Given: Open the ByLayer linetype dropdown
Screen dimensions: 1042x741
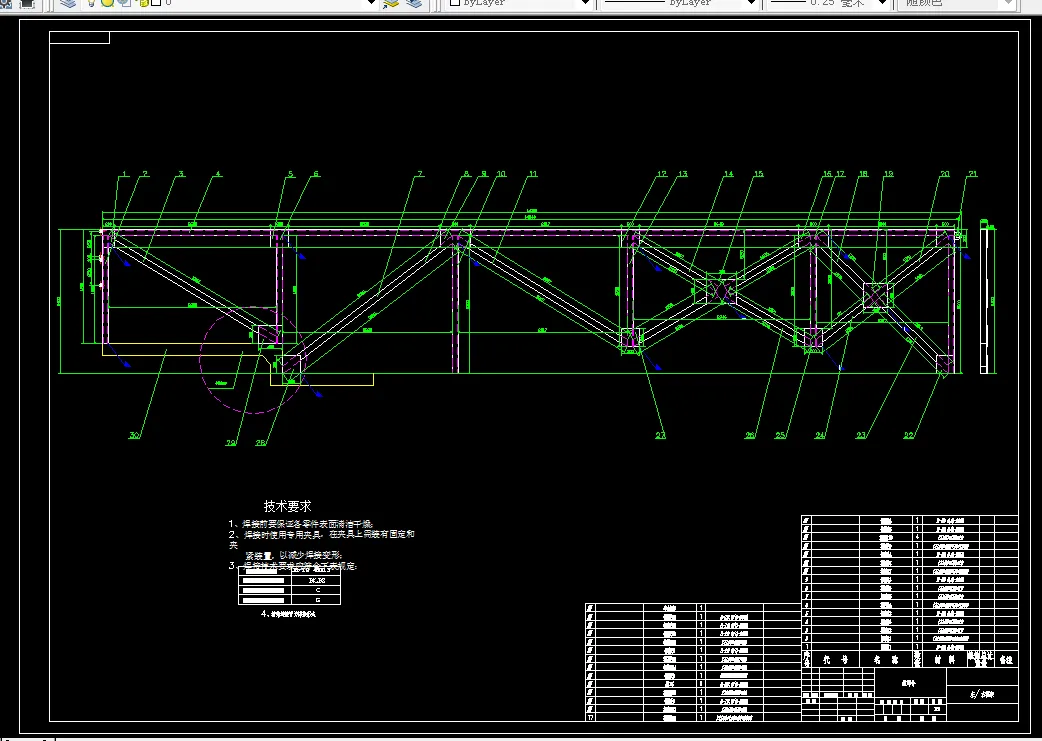Looking at the screenshot, I should point(752,3).
